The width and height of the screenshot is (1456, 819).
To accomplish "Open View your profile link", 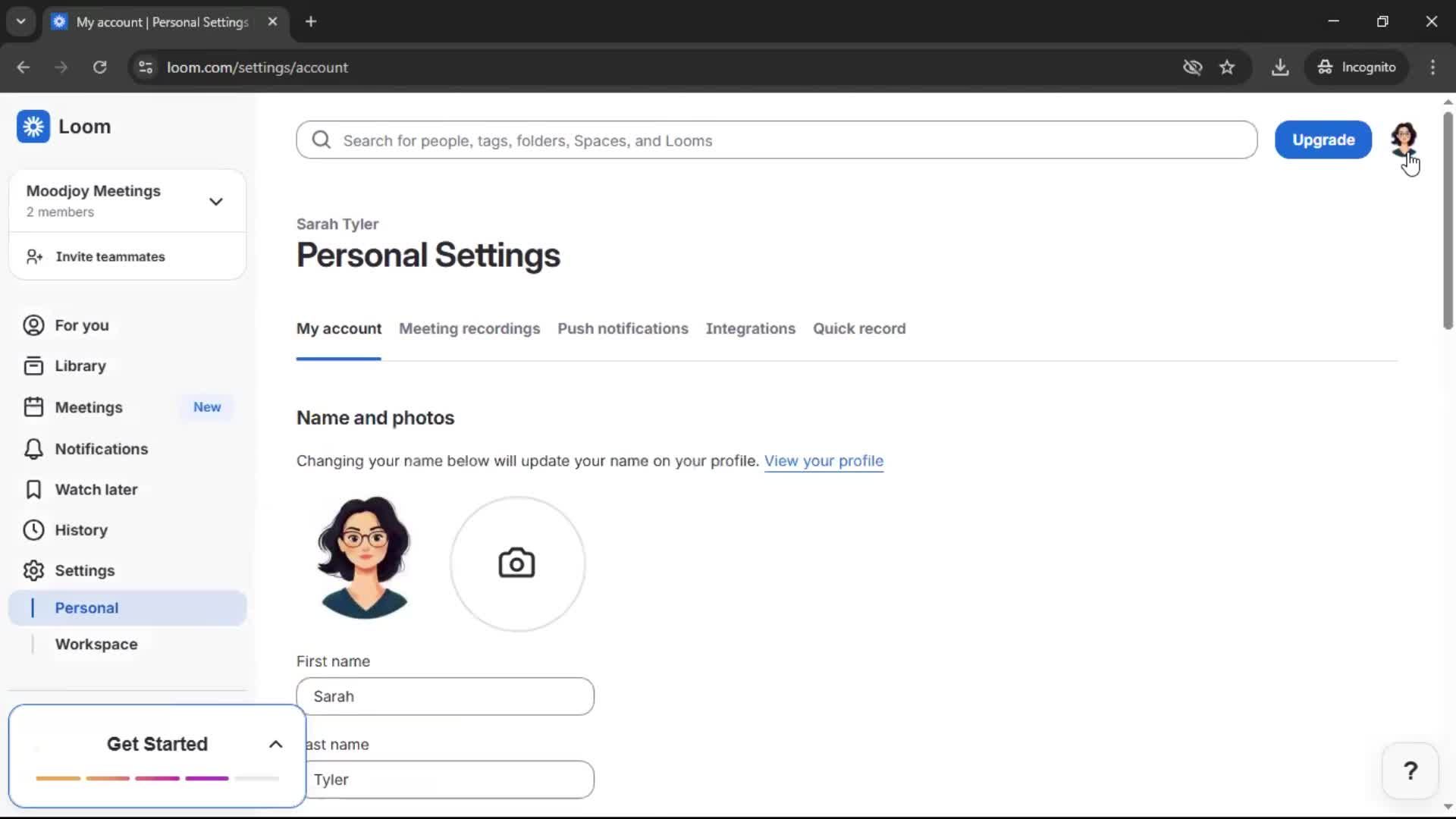I will pyautogui.click(x=824, y=461).
